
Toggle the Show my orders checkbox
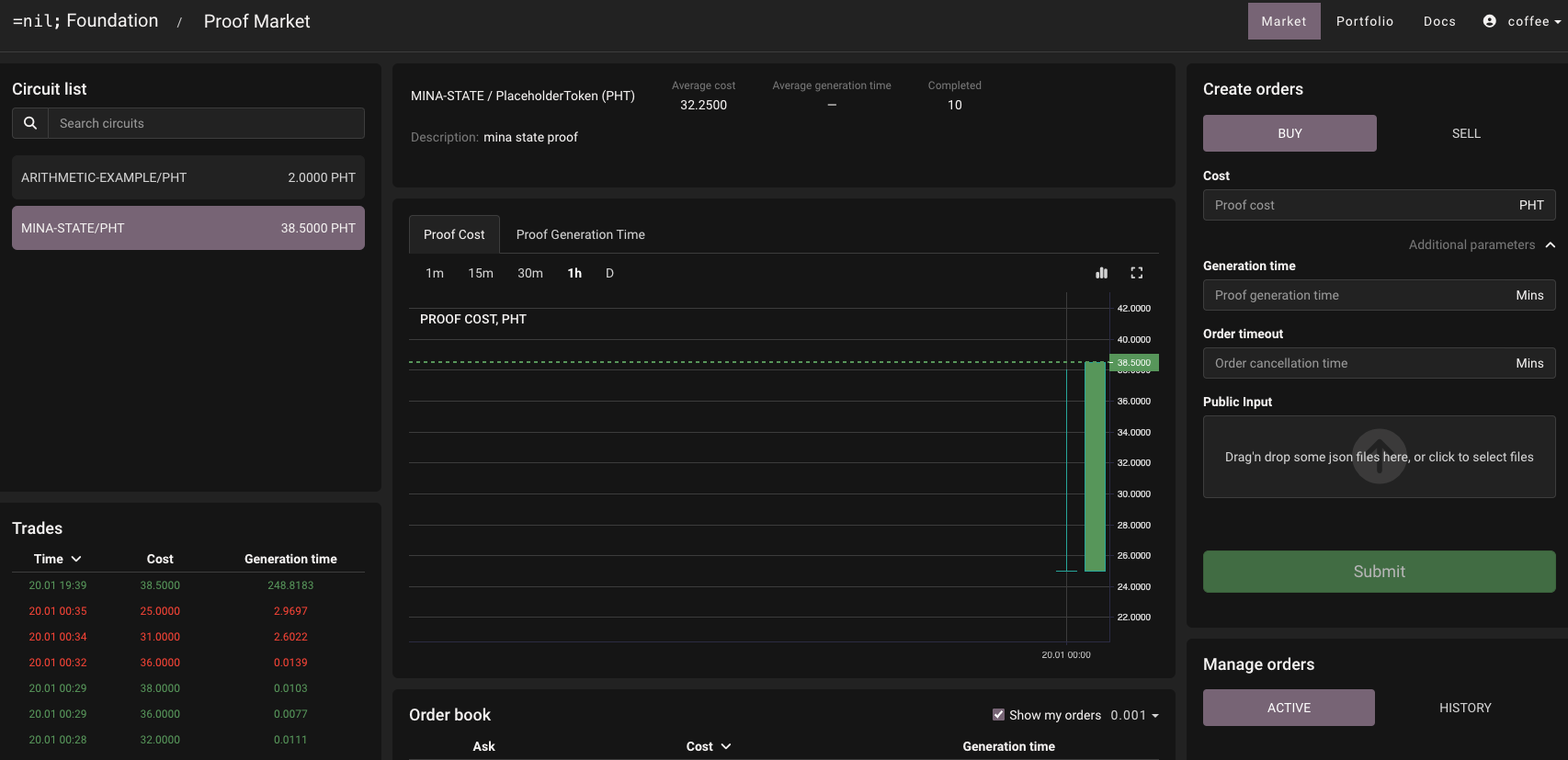pyautogui.click(x=998, y=714)
